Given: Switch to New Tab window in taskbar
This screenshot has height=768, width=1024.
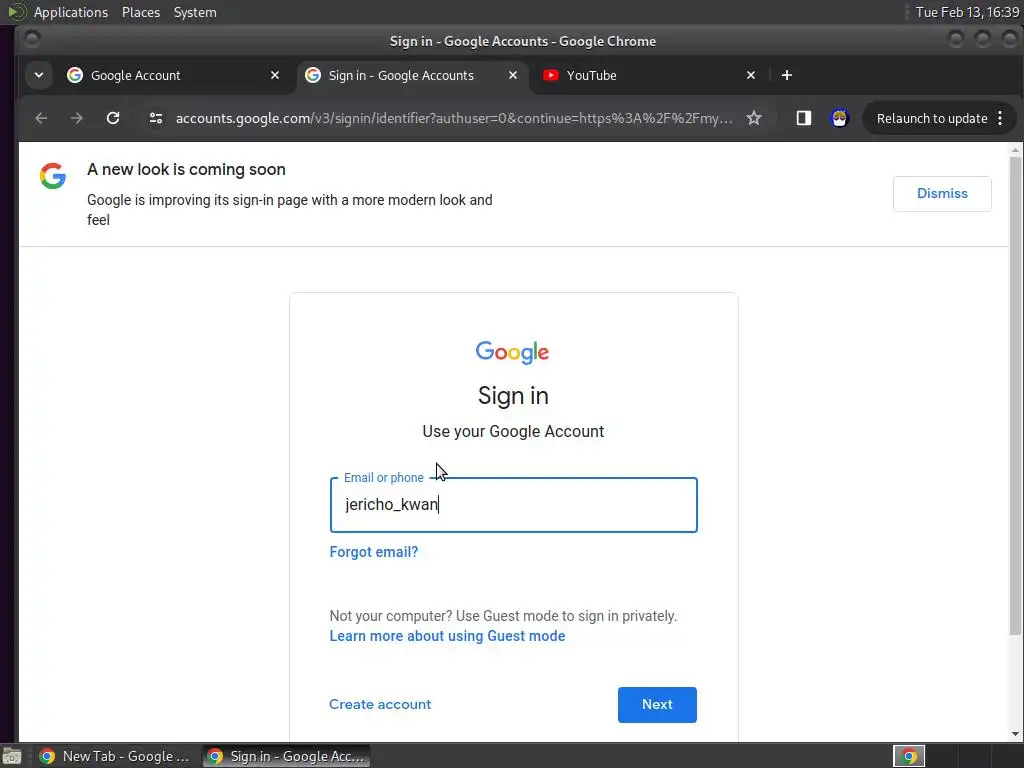Looking at the screenshot, I should (114, 756).
